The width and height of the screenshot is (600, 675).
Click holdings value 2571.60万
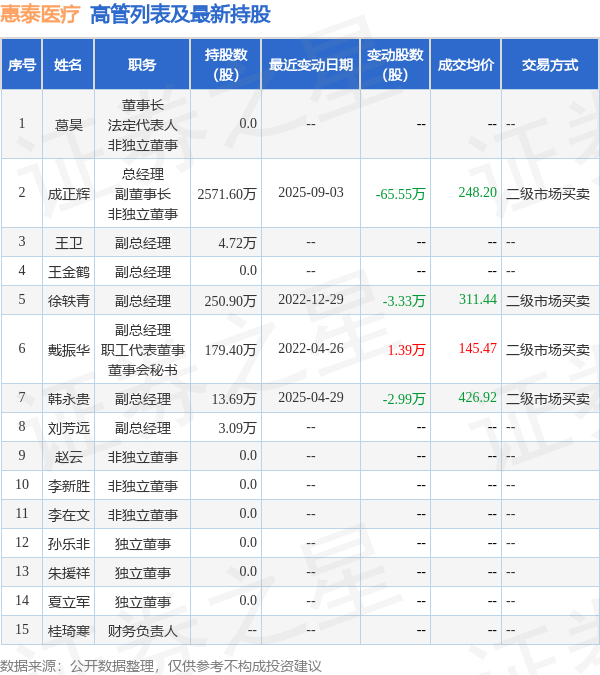pos(227,194)
